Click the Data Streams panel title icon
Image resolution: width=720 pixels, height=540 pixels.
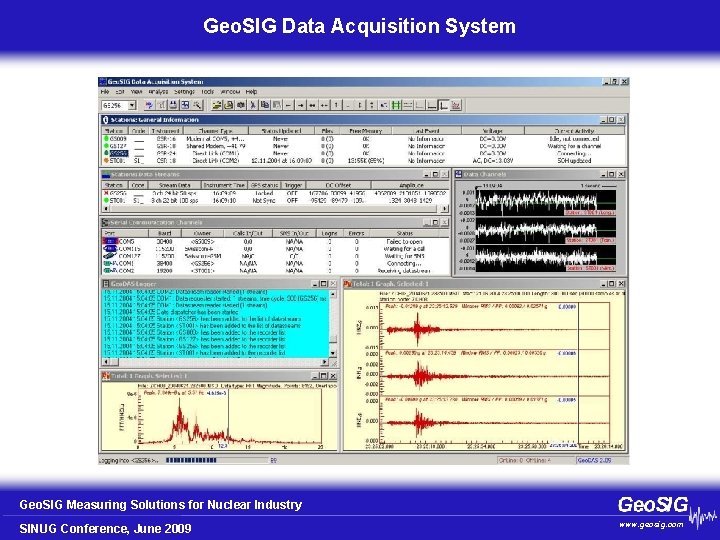click(x=106, y=174)
